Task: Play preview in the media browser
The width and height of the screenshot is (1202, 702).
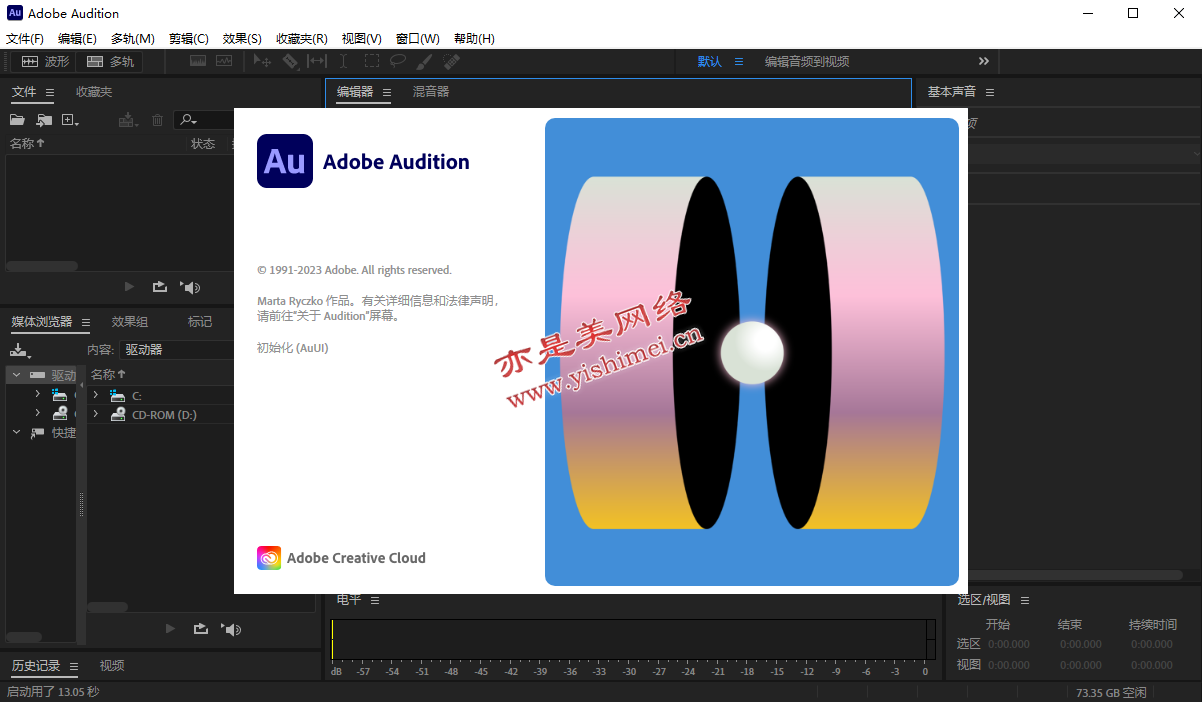Action: [170, 629]
